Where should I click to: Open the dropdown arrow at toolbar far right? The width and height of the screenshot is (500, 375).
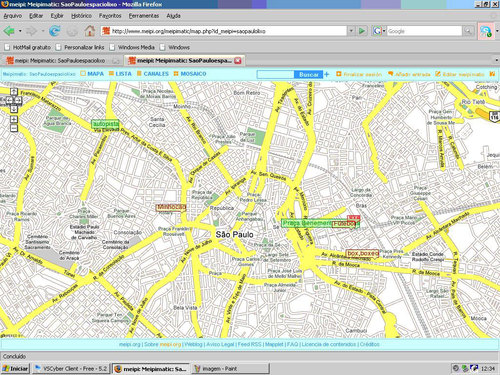(497, 31)
